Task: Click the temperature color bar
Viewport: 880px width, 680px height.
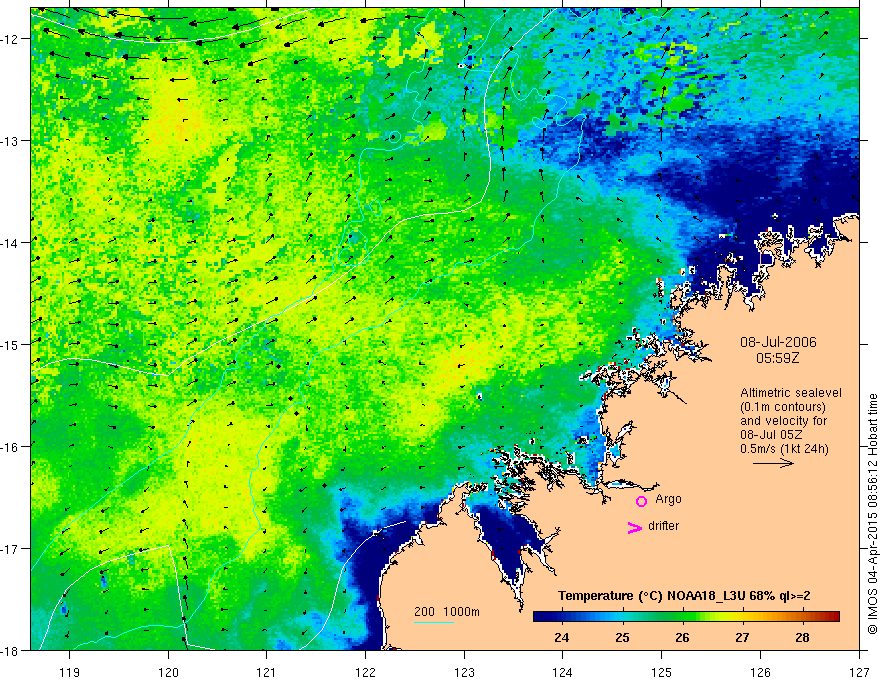Action: tap(686, 617)
